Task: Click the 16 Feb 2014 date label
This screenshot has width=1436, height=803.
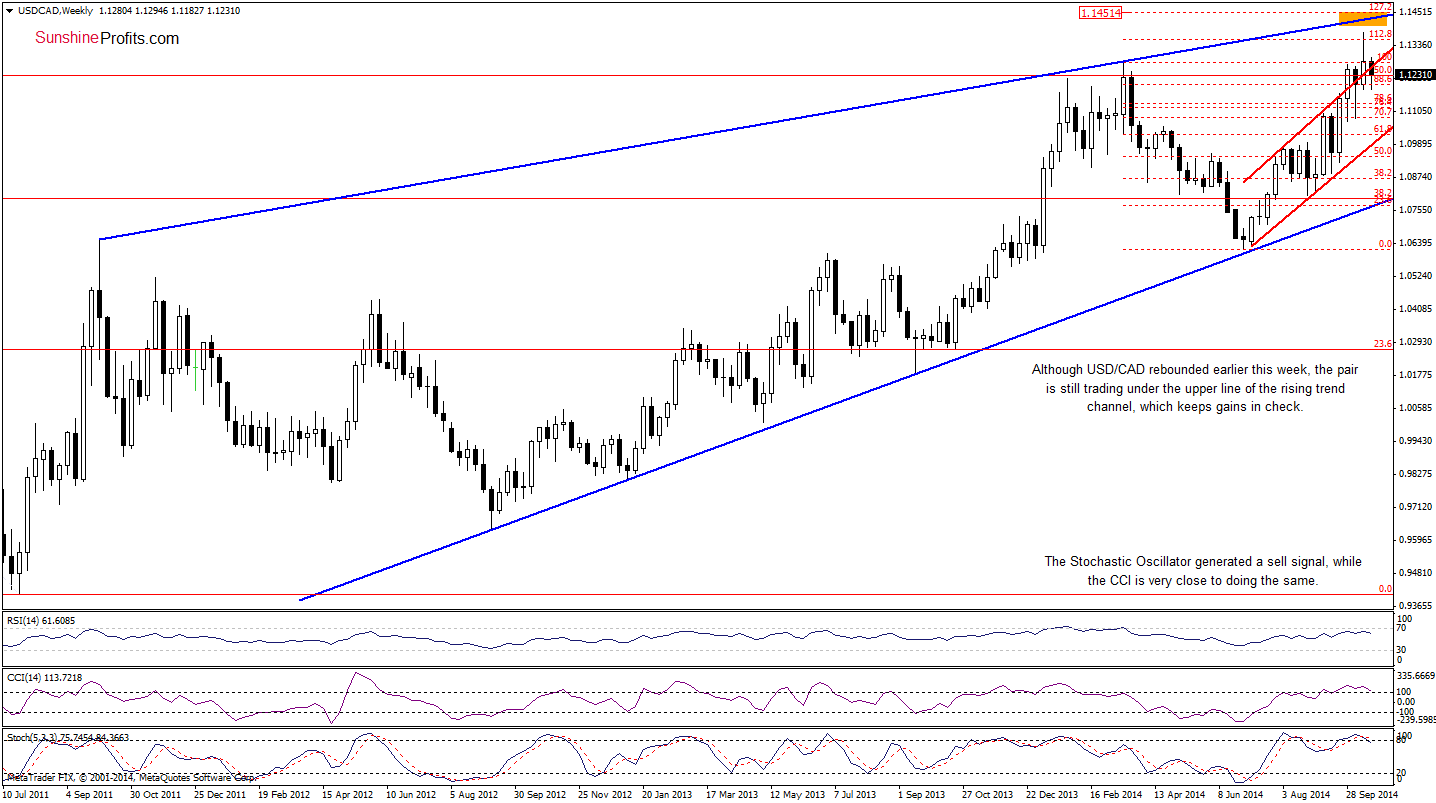Action: (x=1115, y=794)
